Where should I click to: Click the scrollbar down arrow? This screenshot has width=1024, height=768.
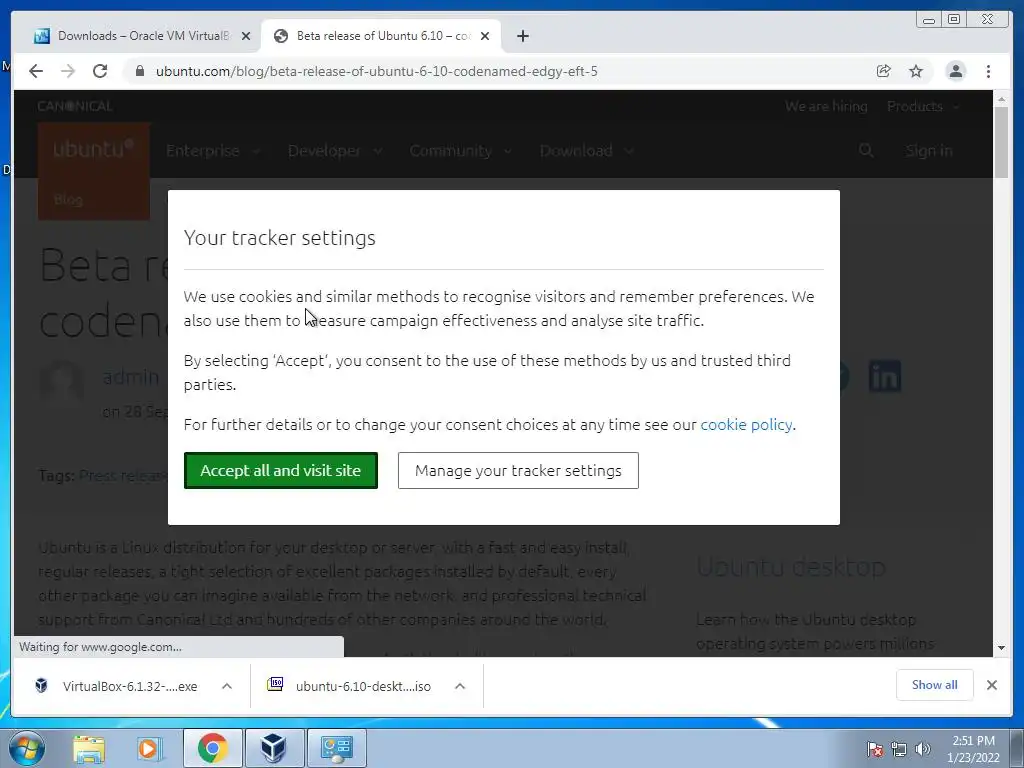[1001, 648]
